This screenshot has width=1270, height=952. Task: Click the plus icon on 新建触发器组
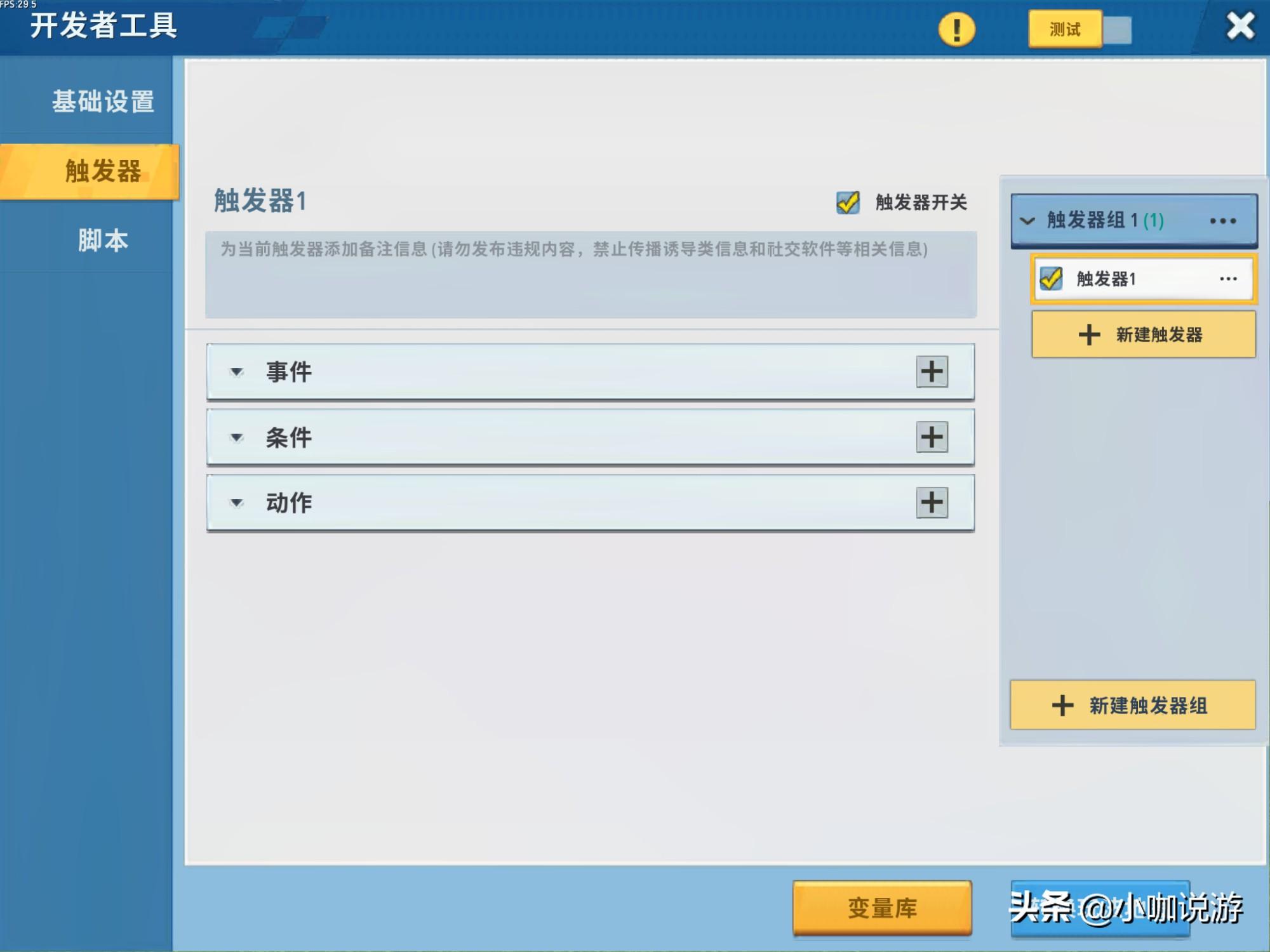tap(1061, 705)
